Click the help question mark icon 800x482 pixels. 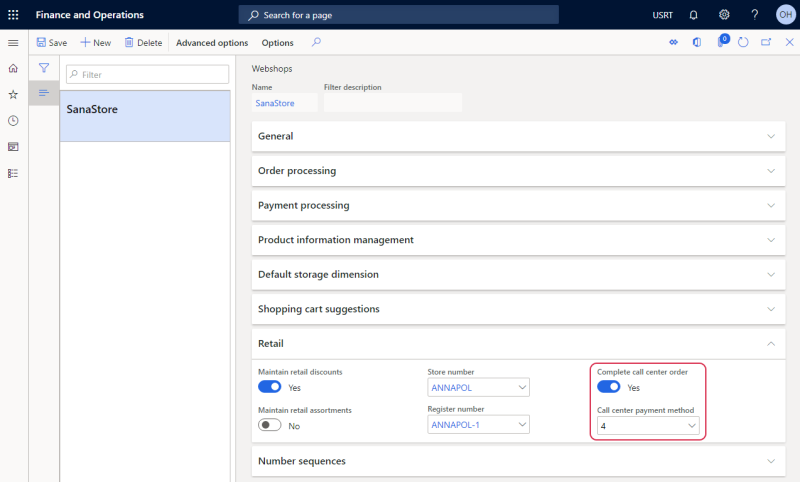(755, 15)
